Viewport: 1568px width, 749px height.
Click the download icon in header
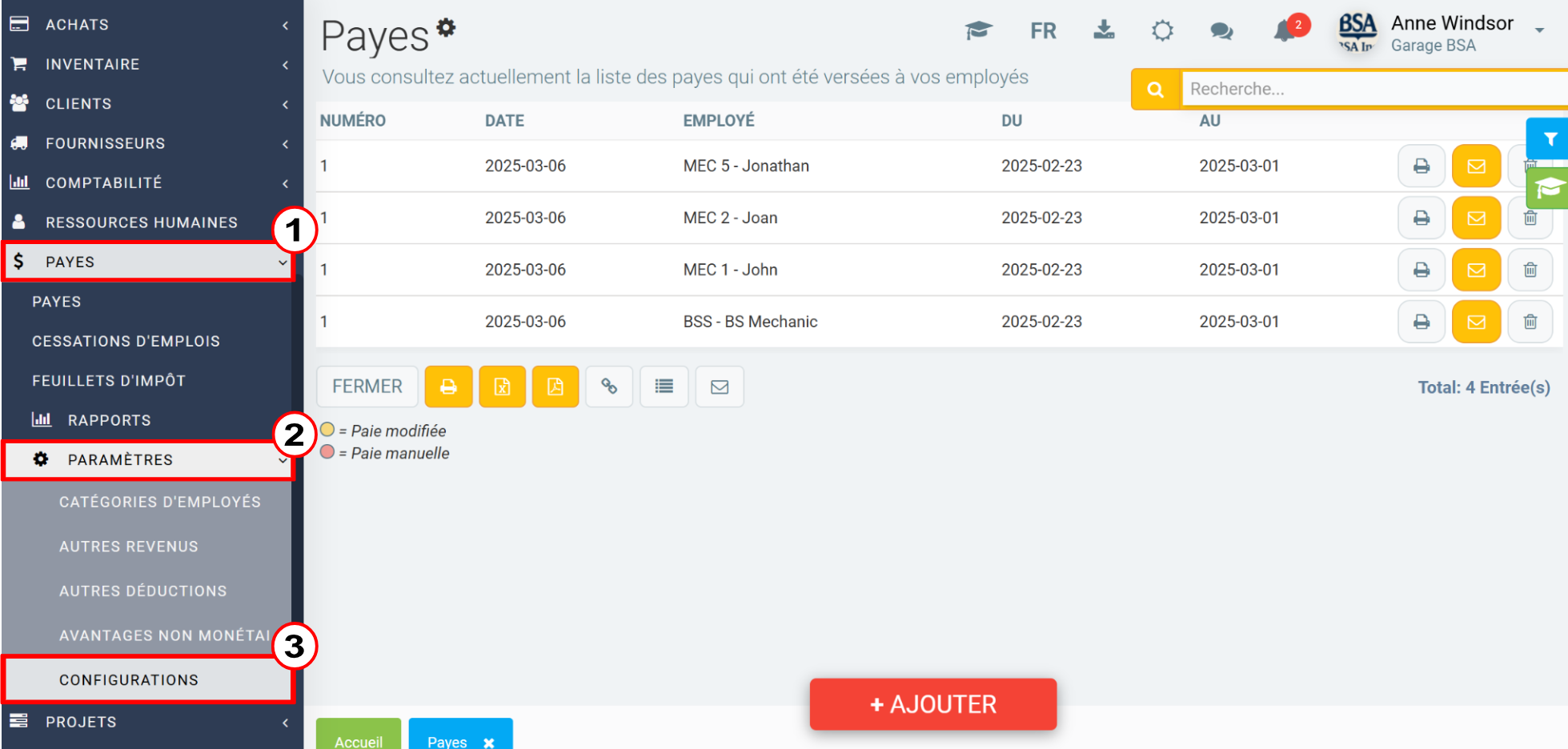click(x=1104, y=30)
